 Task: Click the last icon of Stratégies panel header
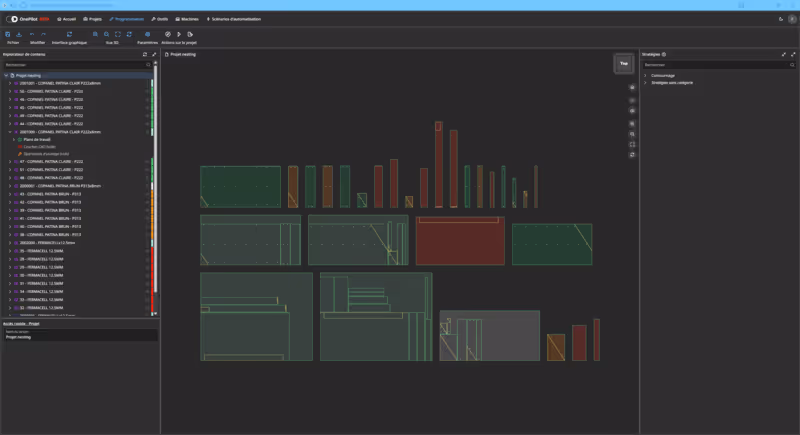[793, 54]
